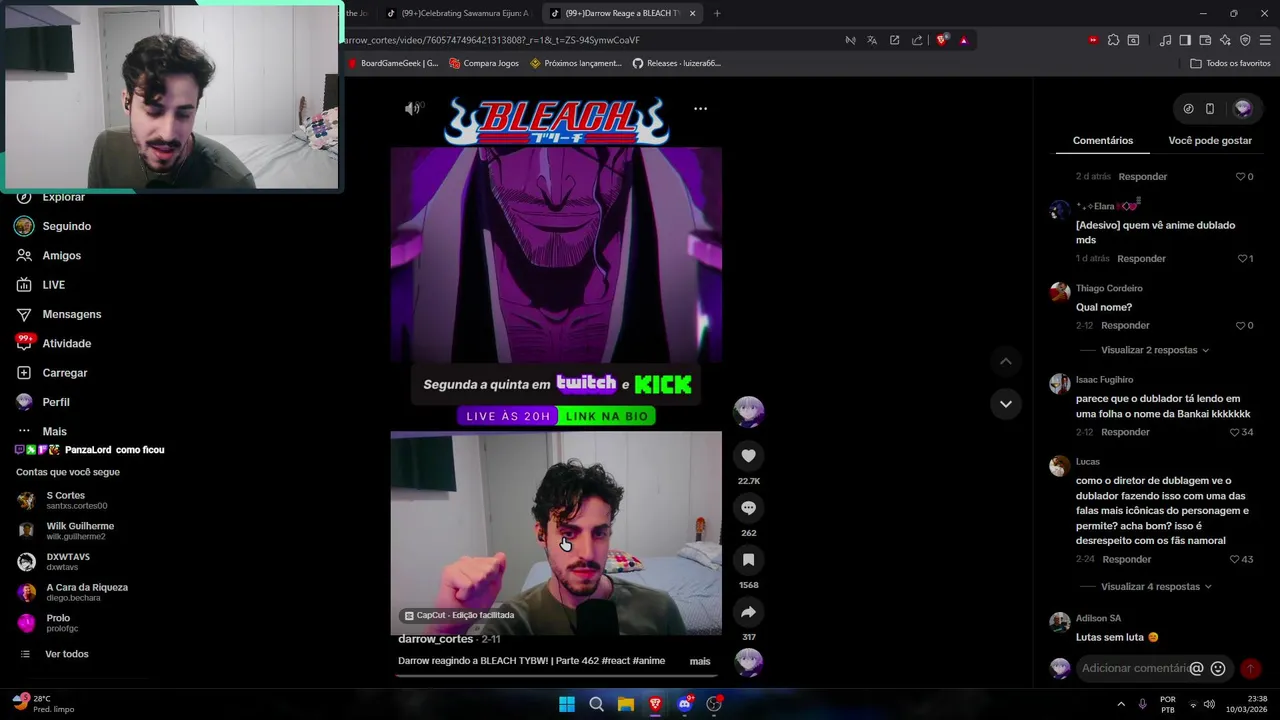Insert a mention with the @ icon
This screenshot has height=720, width=1280.
tap(1196, 669)
